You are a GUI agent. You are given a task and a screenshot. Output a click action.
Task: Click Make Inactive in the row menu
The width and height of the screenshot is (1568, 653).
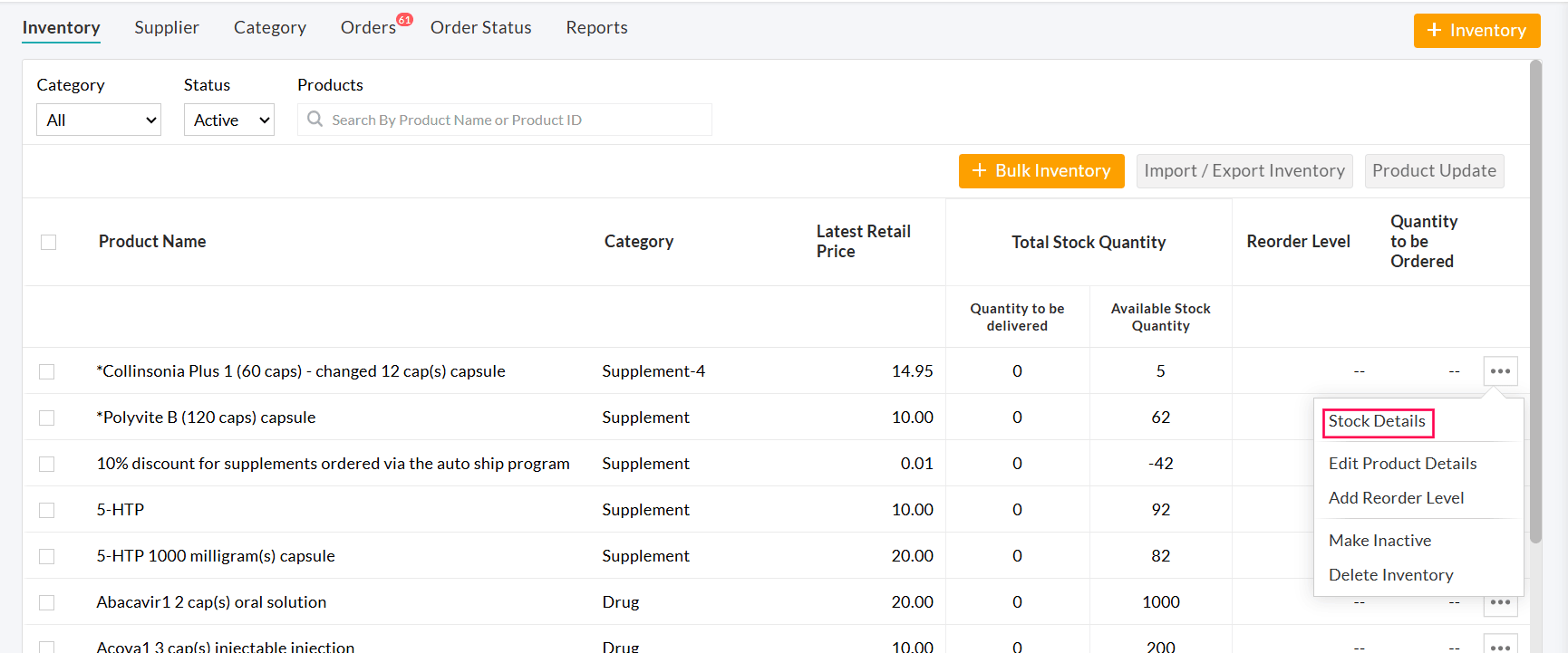click(1379, 541)
